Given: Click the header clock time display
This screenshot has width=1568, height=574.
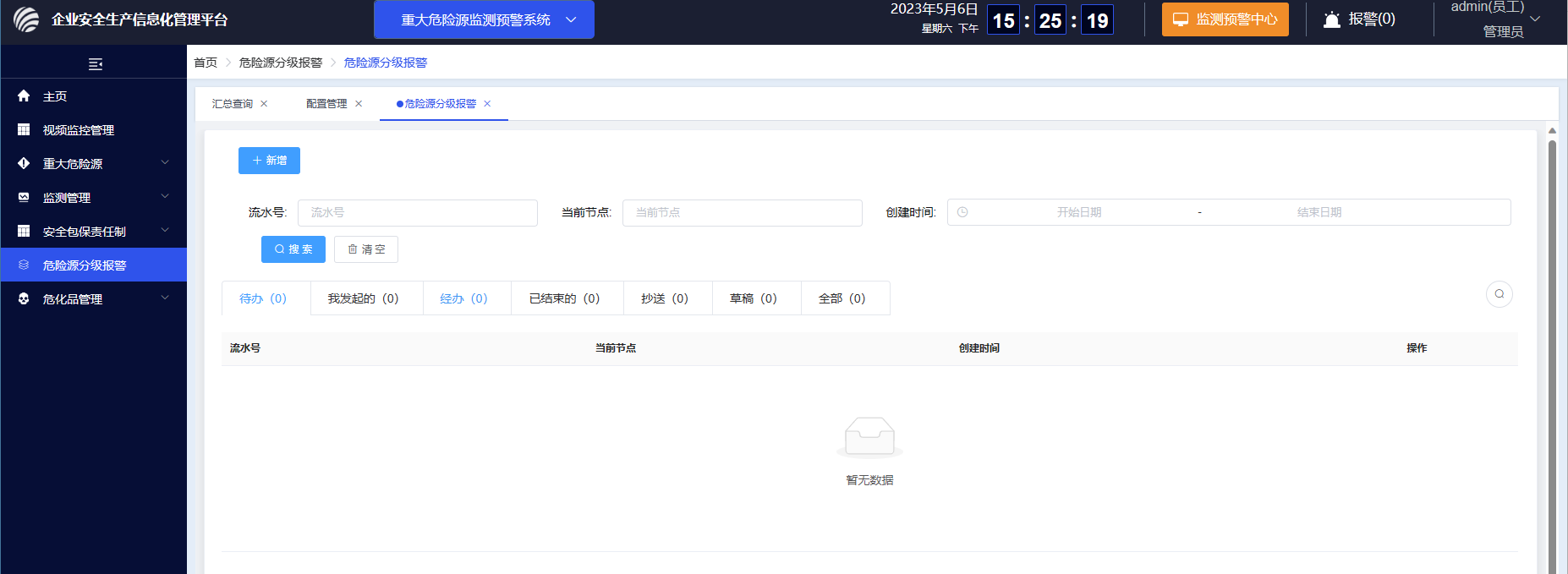Looking at the screenshot, I should [x=1050, y=20].
